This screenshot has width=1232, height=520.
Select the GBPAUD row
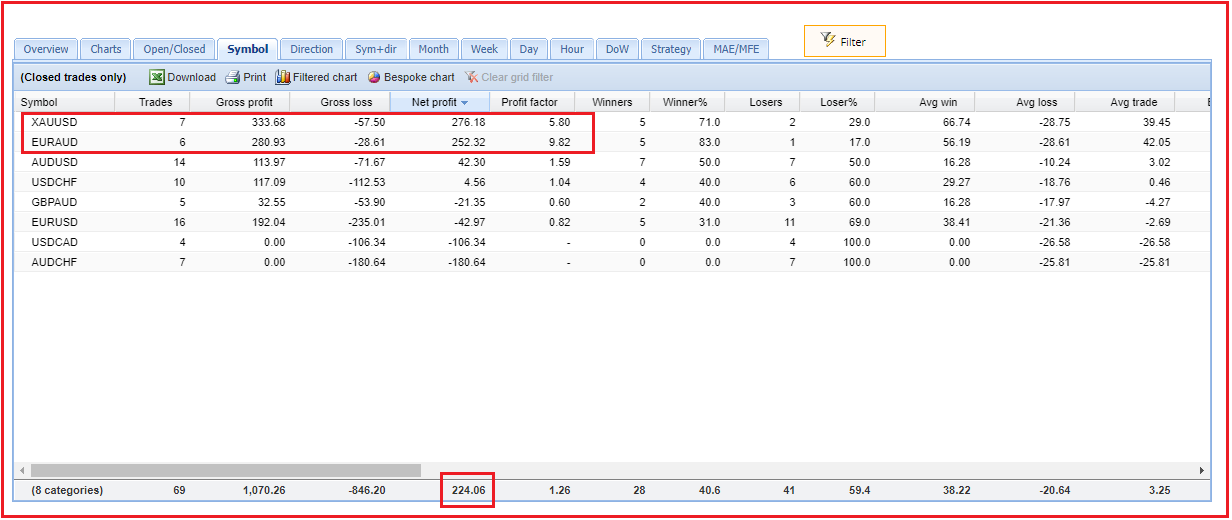(x=612, y=202)
